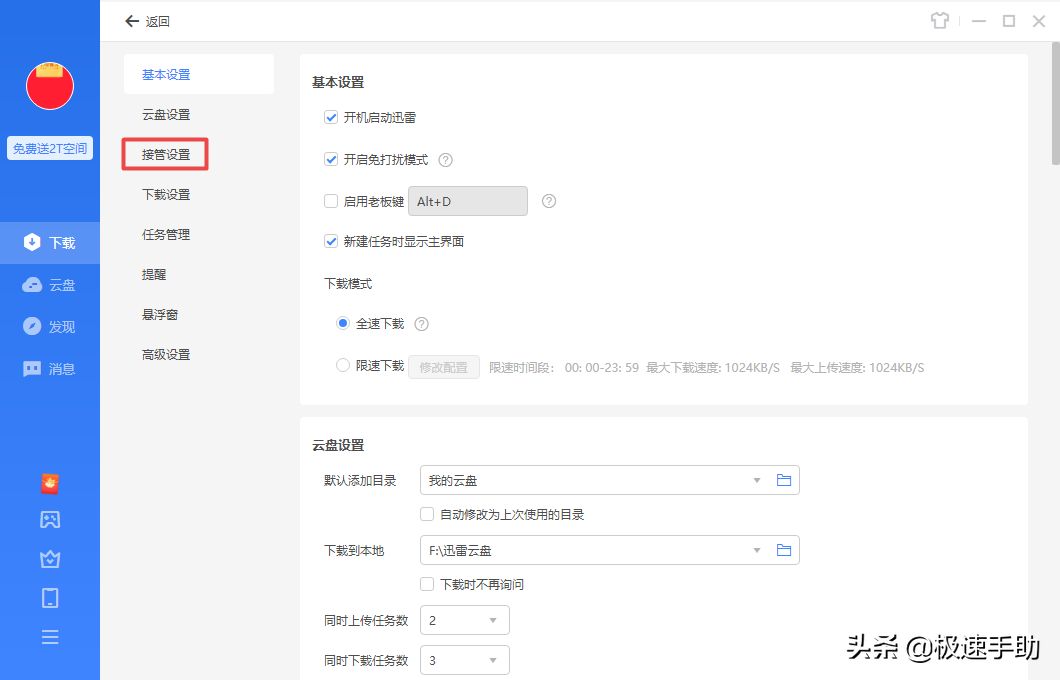Select the 限速下载 radio button
This screenshot has height=680, width=1060.
(342, 366)
